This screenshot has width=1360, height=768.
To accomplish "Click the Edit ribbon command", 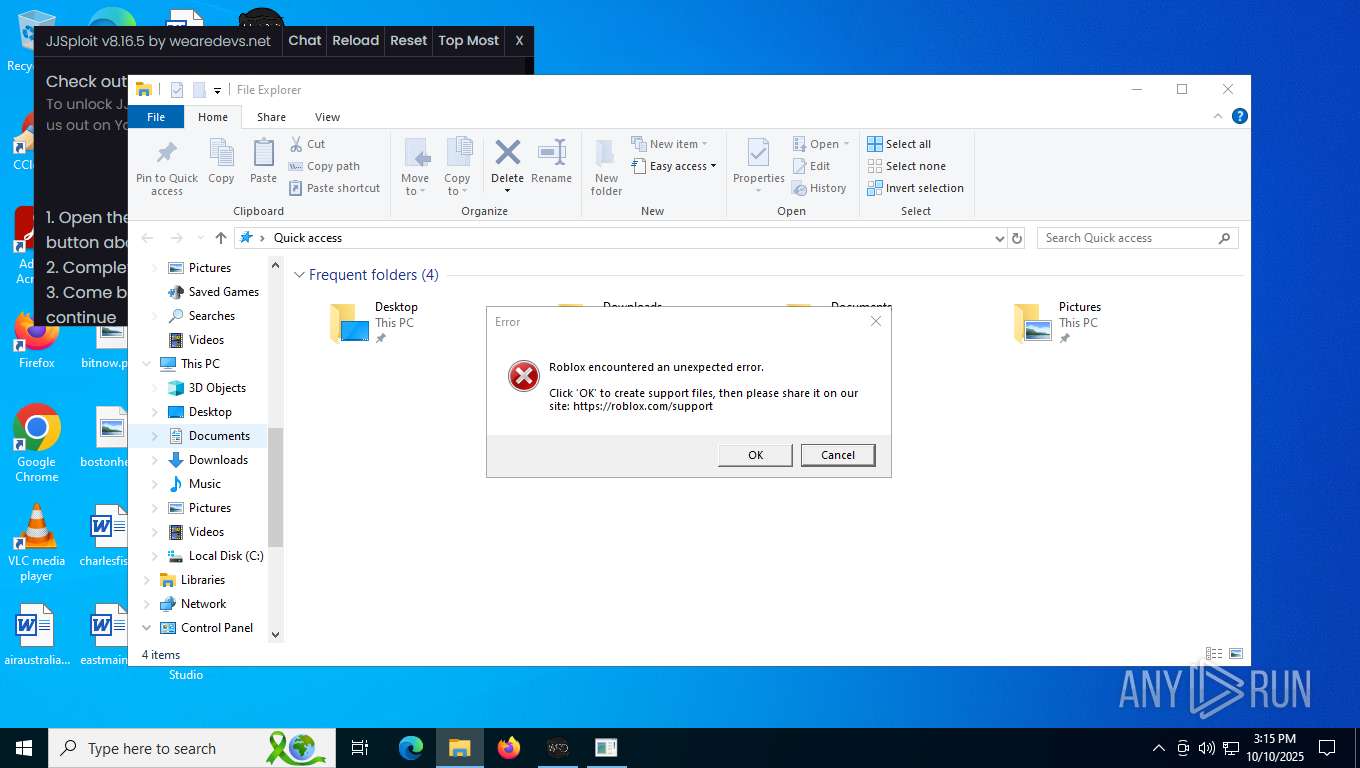I will tap(811, 166).
